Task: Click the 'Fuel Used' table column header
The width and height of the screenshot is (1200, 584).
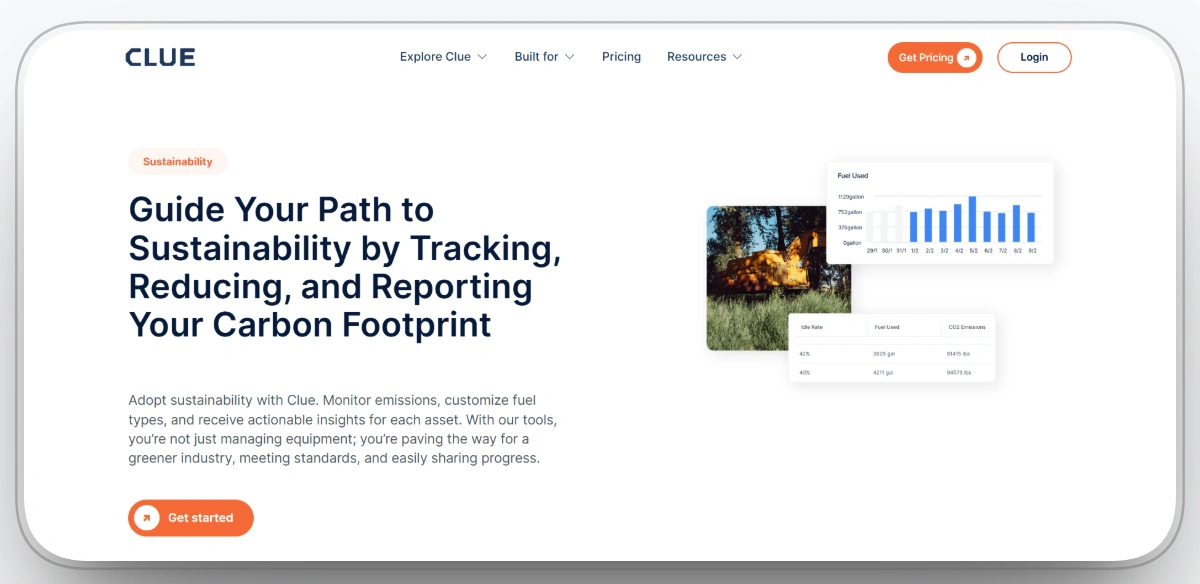Action: (887, 327)
